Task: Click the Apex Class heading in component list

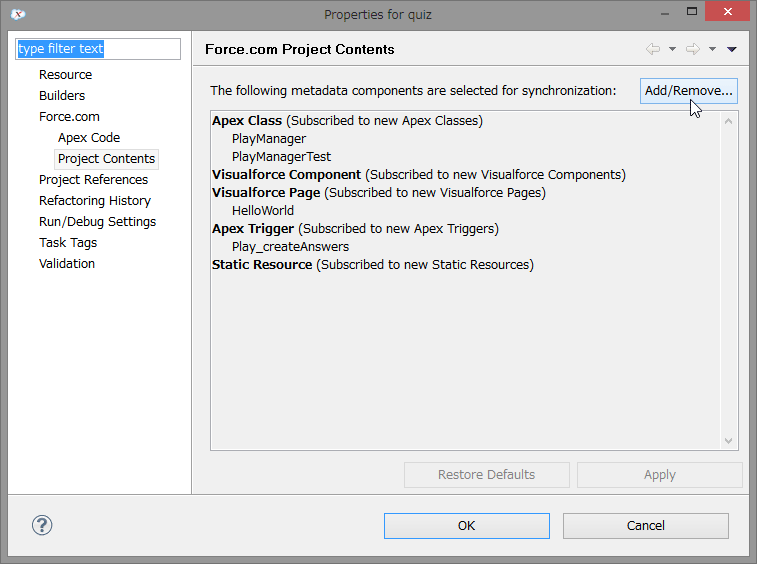Action: (x=247, y=121)
